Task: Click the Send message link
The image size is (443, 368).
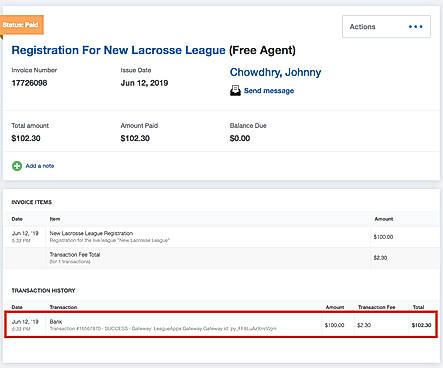Action: pos(269,91)
